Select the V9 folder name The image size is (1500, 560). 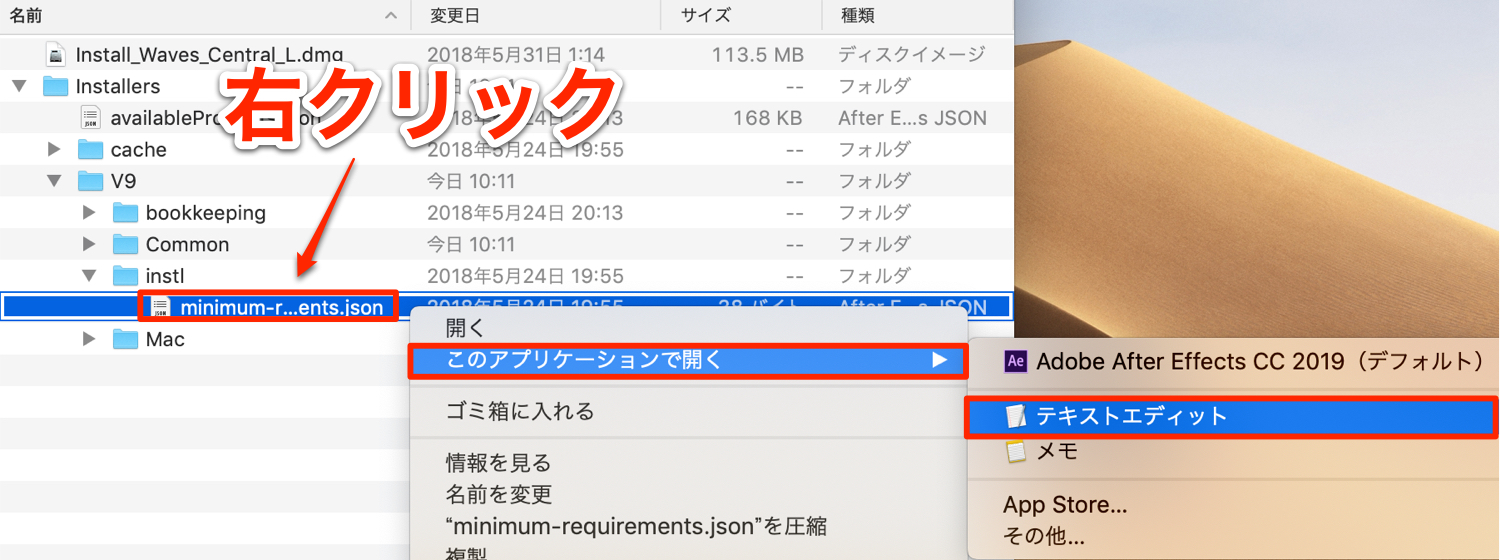pos(124,181)
